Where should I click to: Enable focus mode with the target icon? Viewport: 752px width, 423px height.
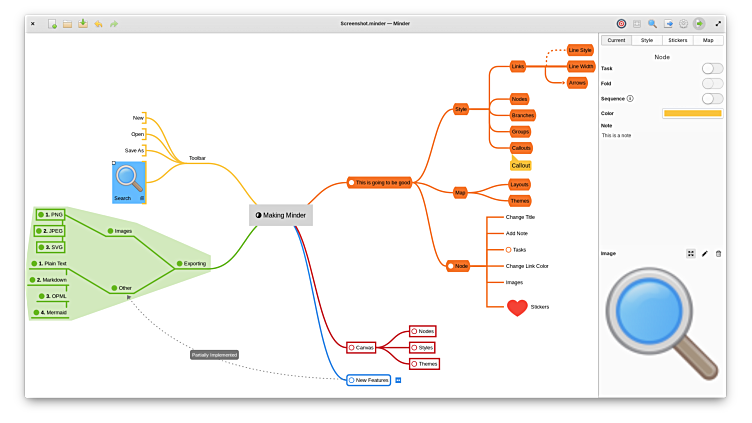(x=621, y=23)
